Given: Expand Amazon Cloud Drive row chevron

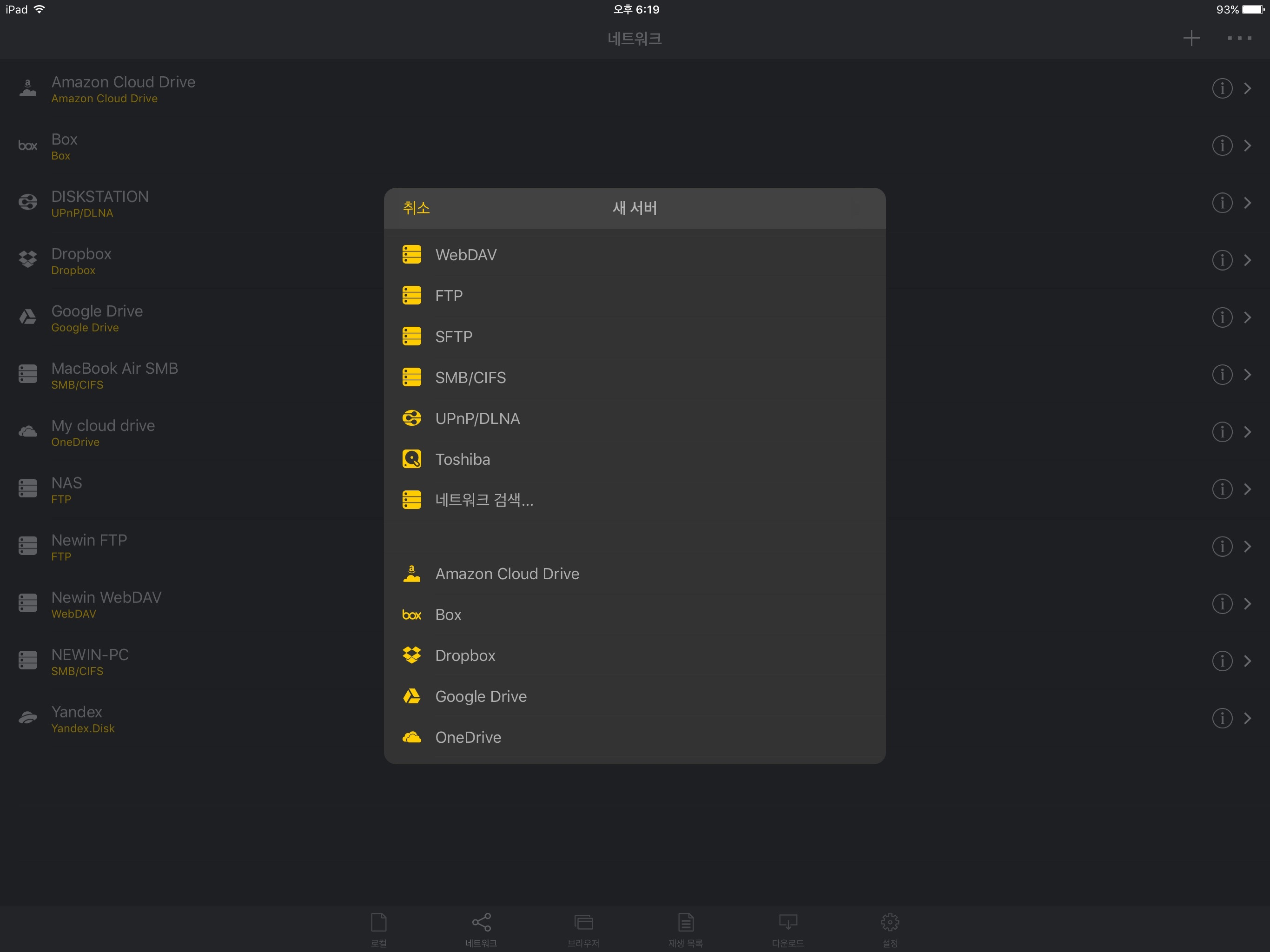Looking at the screenshot, I should point(1248,88).
